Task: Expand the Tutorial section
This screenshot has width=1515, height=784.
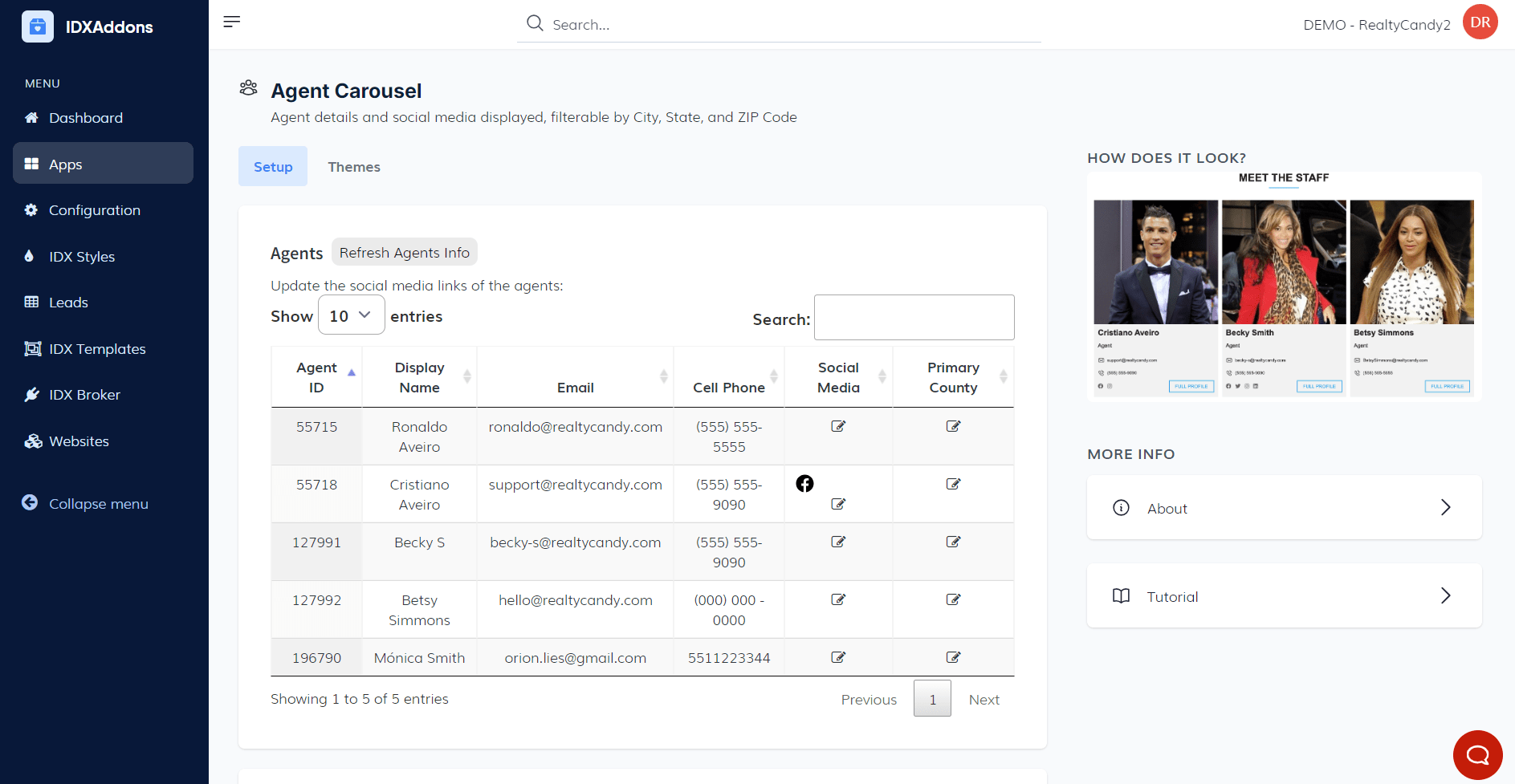Action: (x=1284, y=596)
